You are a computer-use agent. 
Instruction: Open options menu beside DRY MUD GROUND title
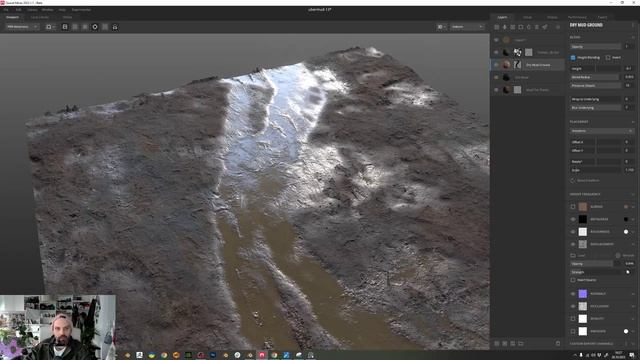633,25
